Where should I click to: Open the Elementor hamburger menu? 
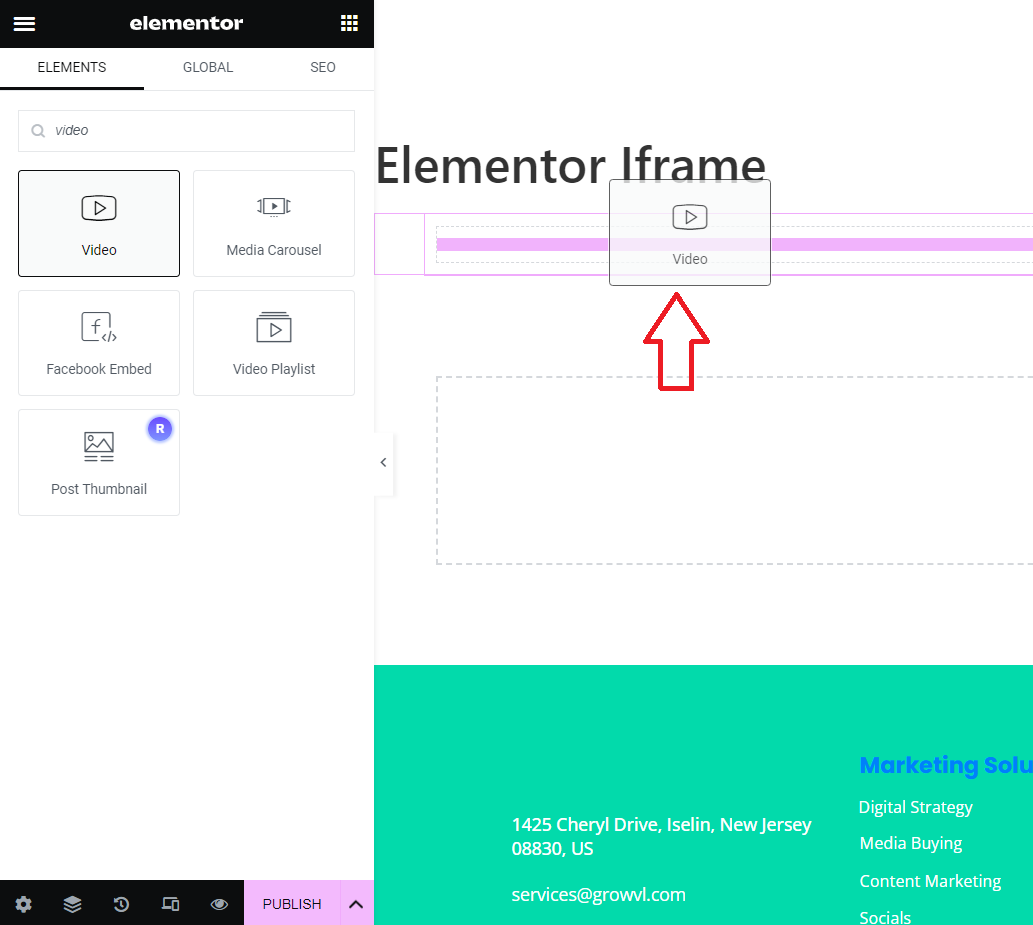[x=24, y=23]
